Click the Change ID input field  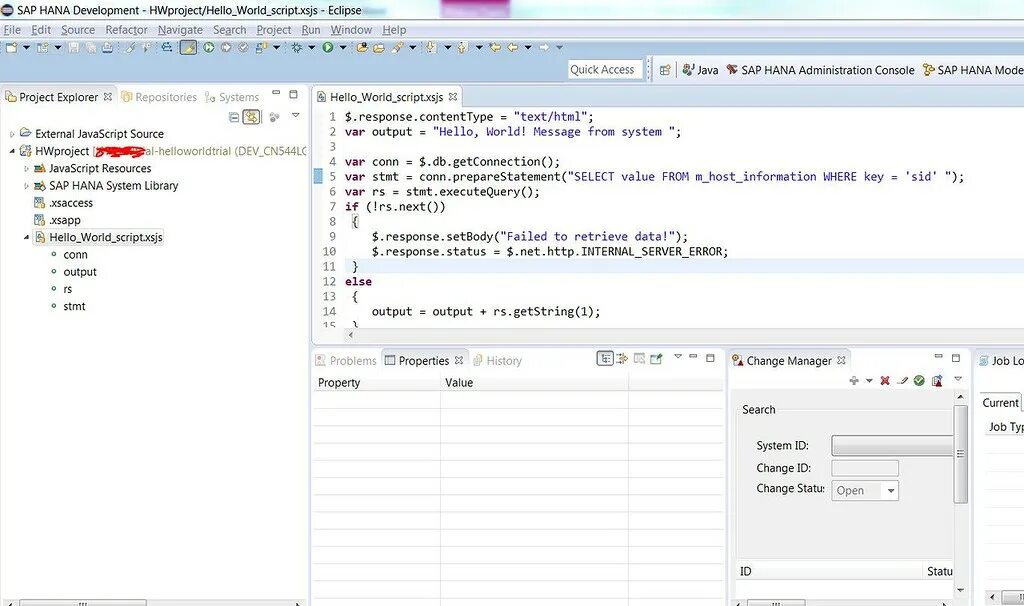(x=865, y=468)
